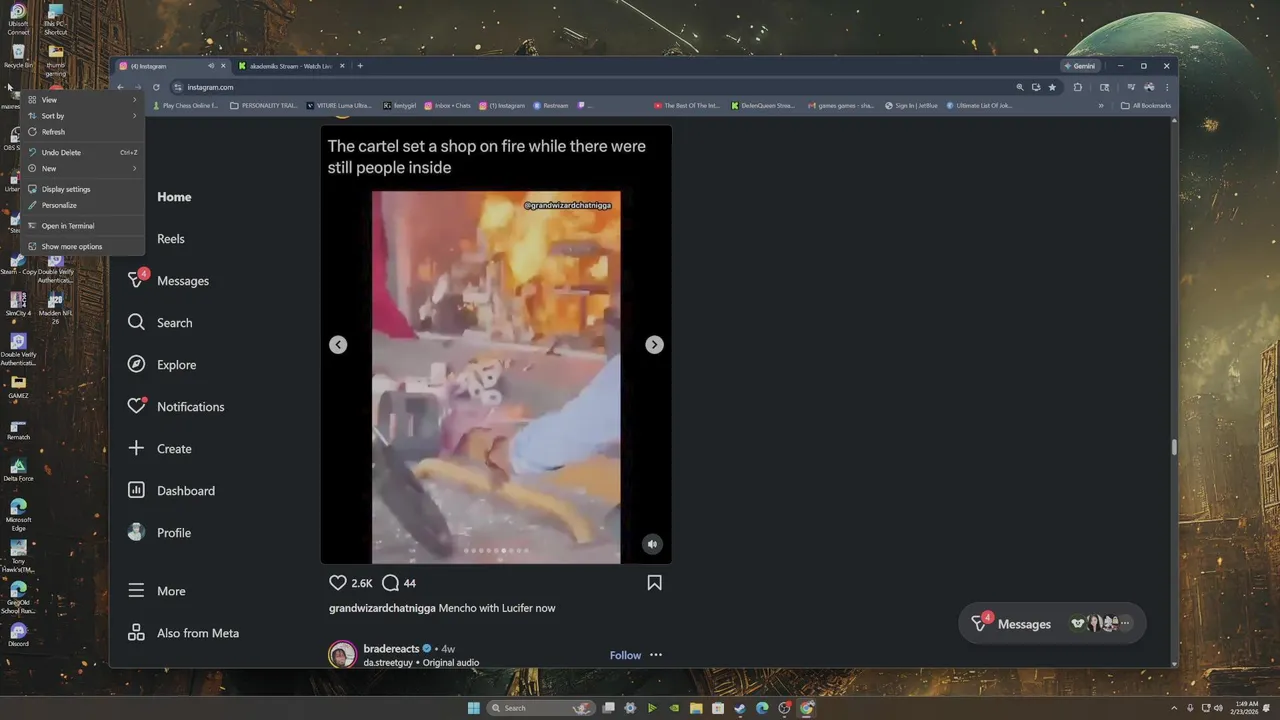Open Instagram Reels from the sidebar
1280x720 pixels.
coord(170,239)
